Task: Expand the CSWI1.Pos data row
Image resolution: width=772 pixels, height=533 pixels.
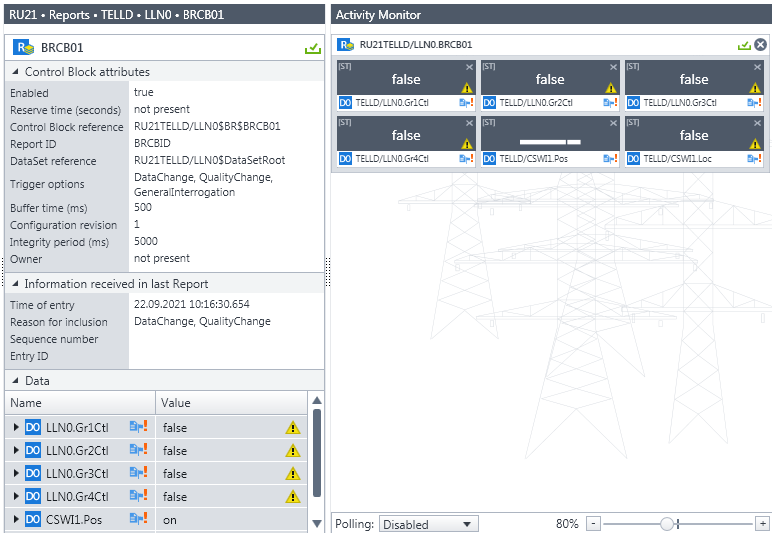Action: point(16,519)
